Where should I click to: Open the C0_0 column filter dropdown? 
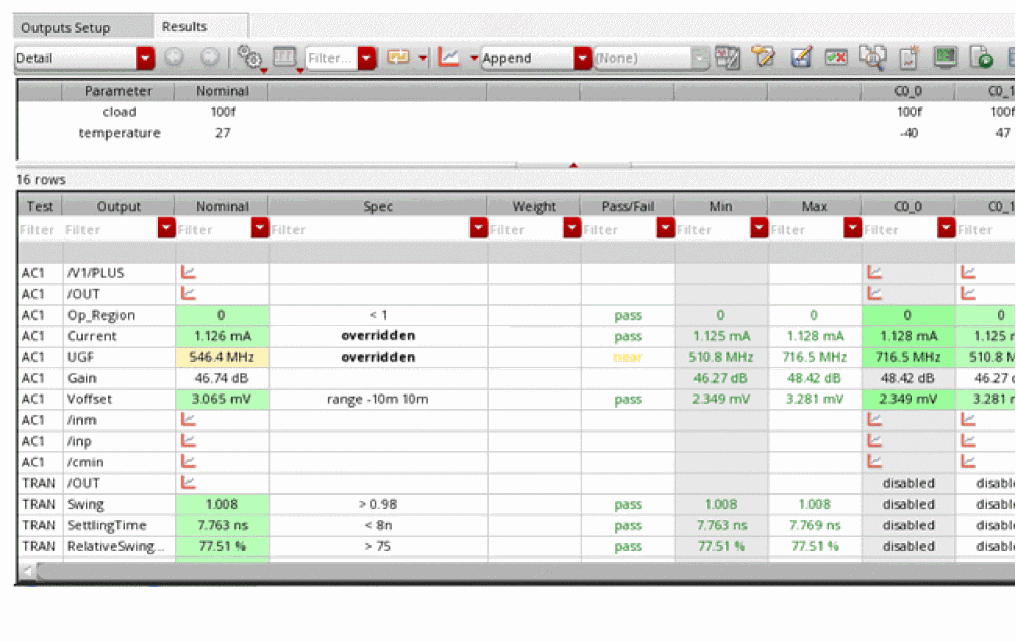(x=946, y=228)
